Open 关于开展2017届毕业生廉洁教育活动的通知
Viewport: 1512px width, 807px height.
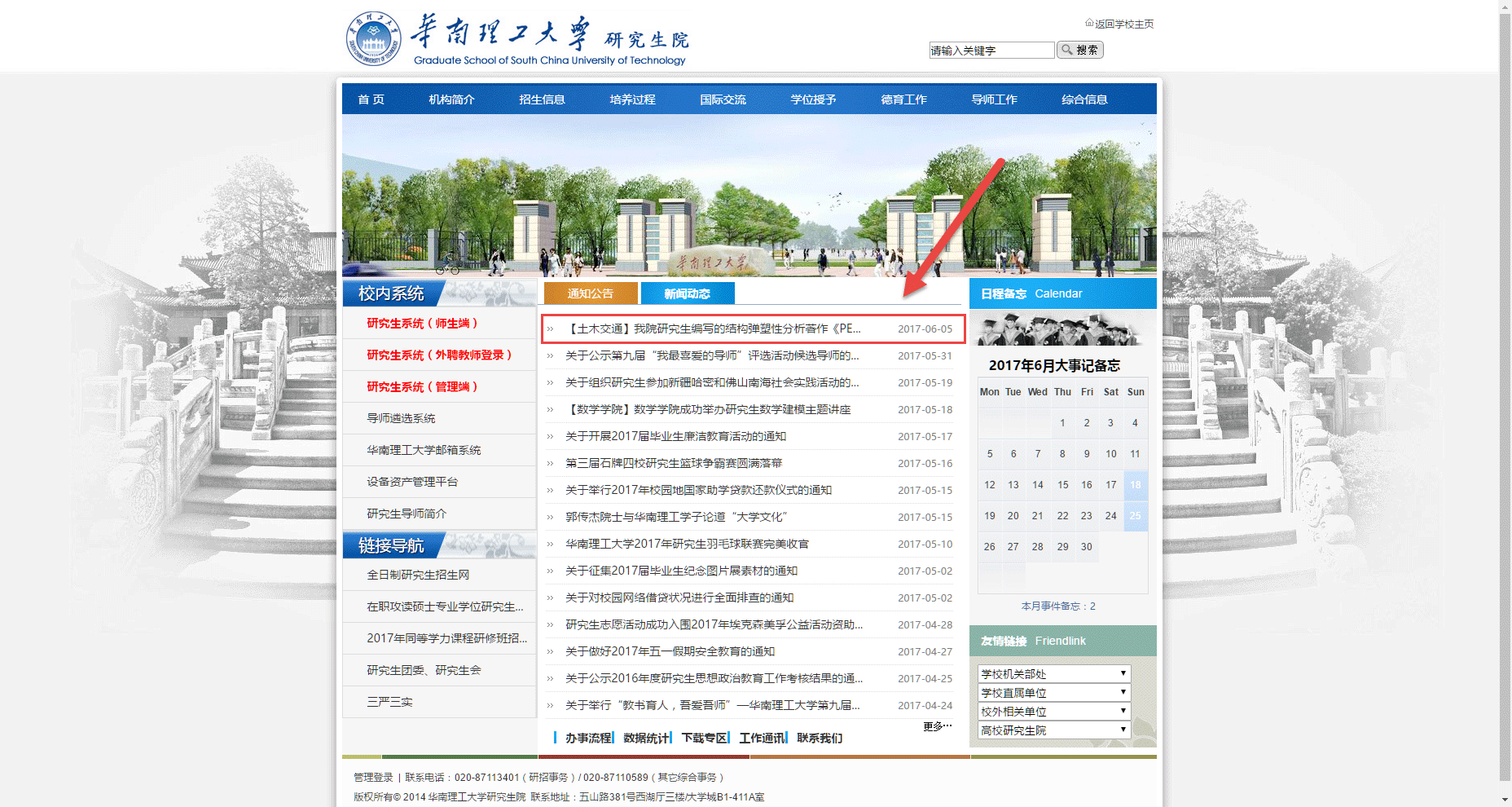point(675,436)
